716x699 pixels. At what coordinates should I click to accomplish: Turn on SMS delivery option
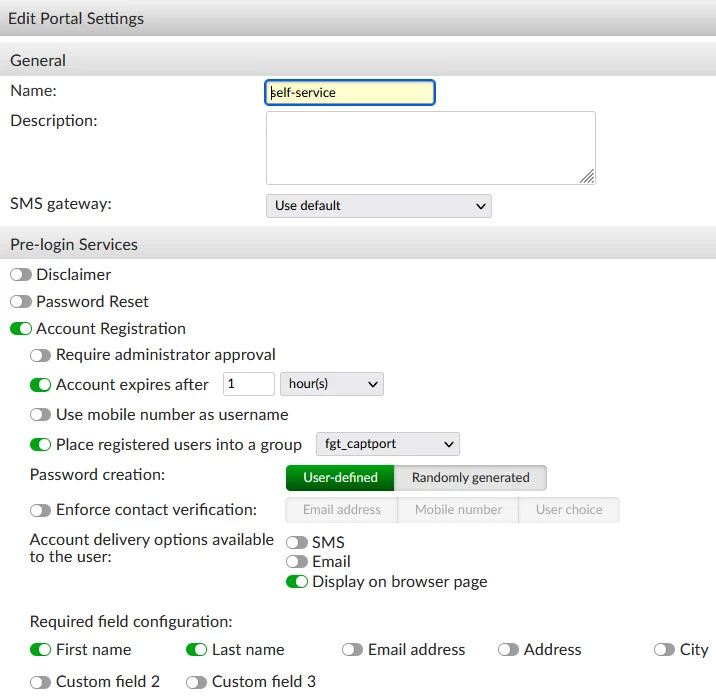coord(297,542)
